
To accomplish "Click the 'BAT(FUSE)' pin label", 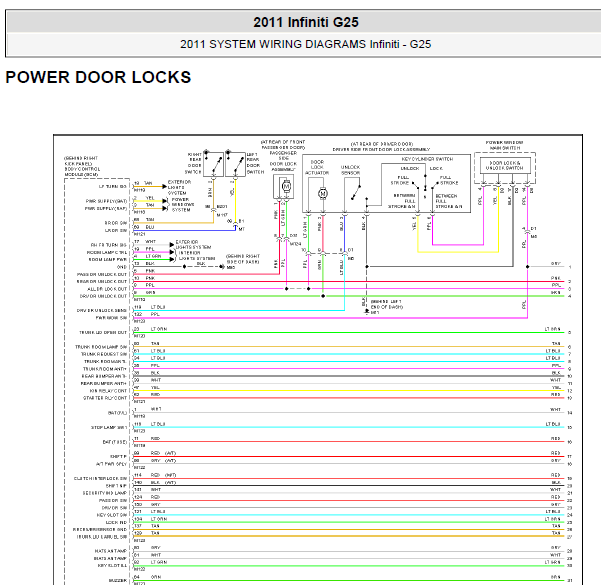I will tap(115, 442).
